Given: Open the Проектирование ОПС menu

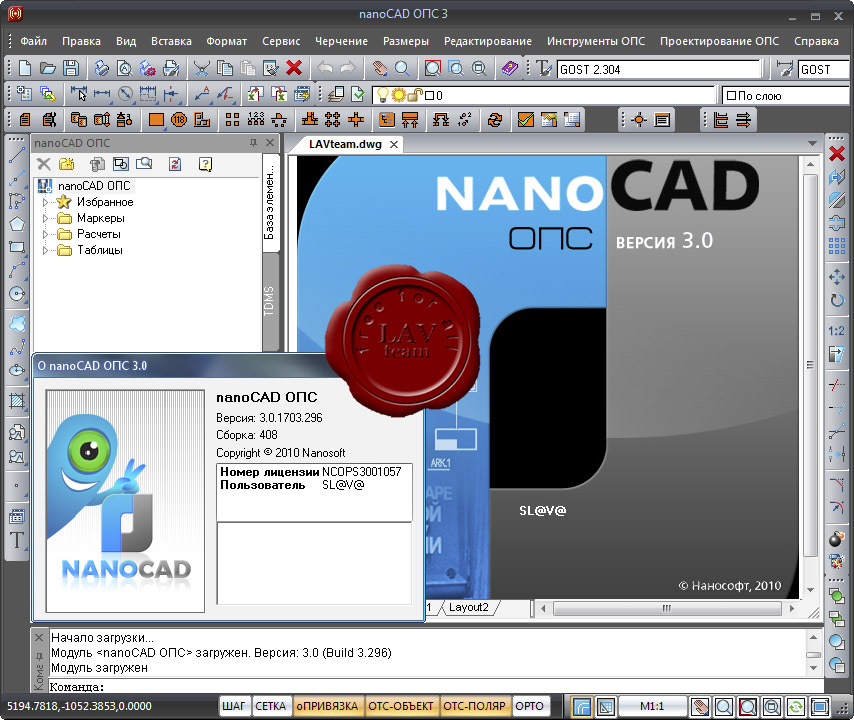Looking at the screenshot, I should (719, 41).
